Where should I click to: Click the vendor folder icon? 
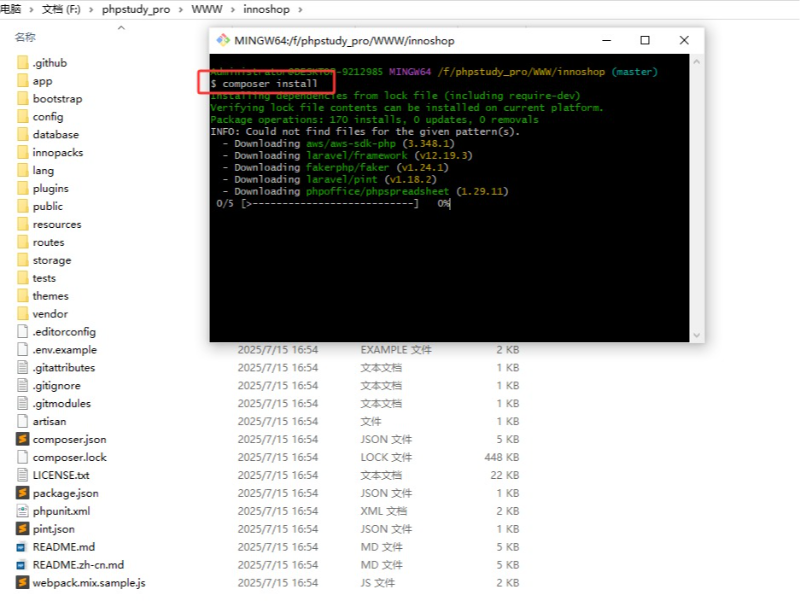[22, 313]
